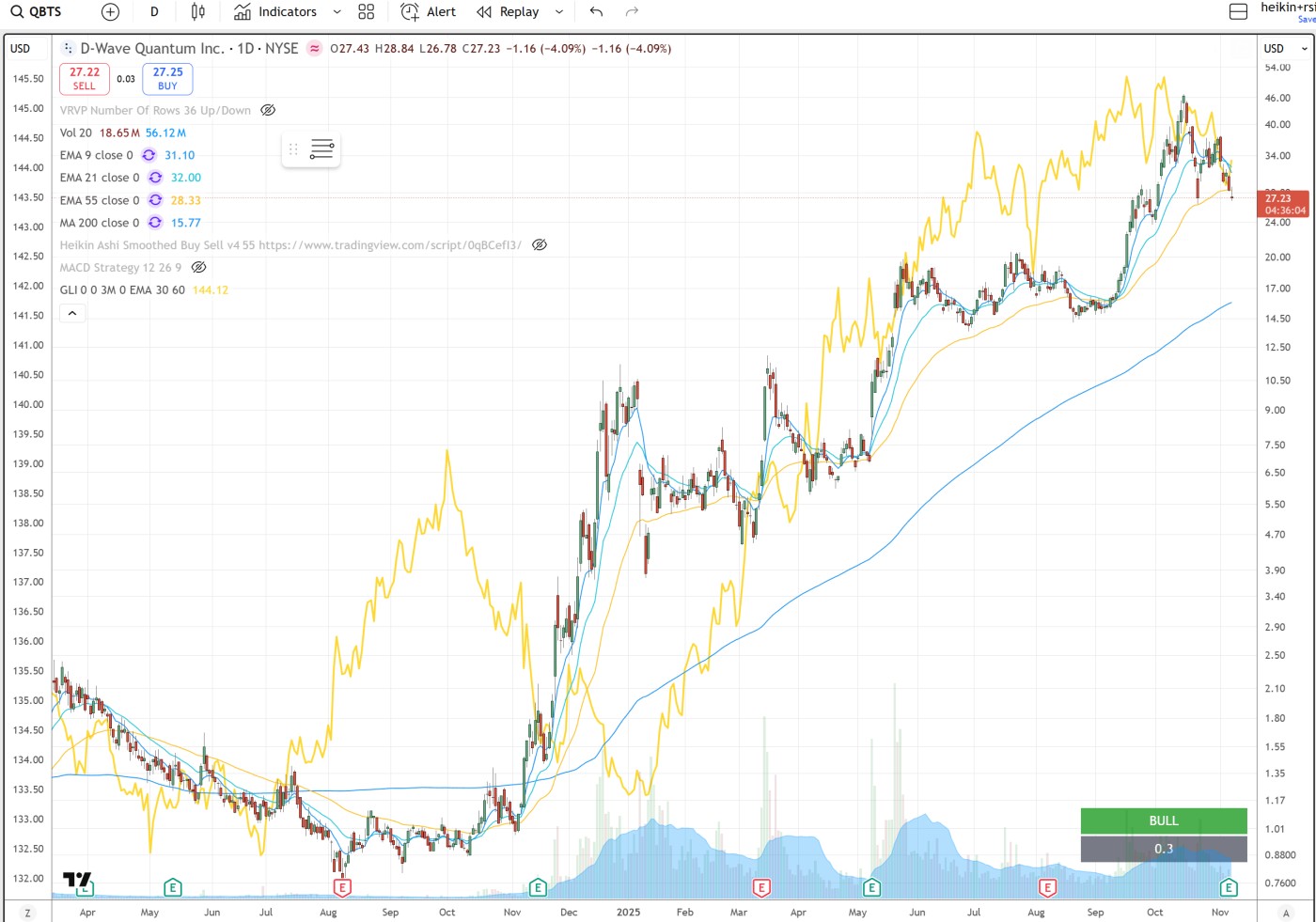Viewport: 1316px width, 922px height.
Task: Redo the last chart action
Action: tap(632, 12)
